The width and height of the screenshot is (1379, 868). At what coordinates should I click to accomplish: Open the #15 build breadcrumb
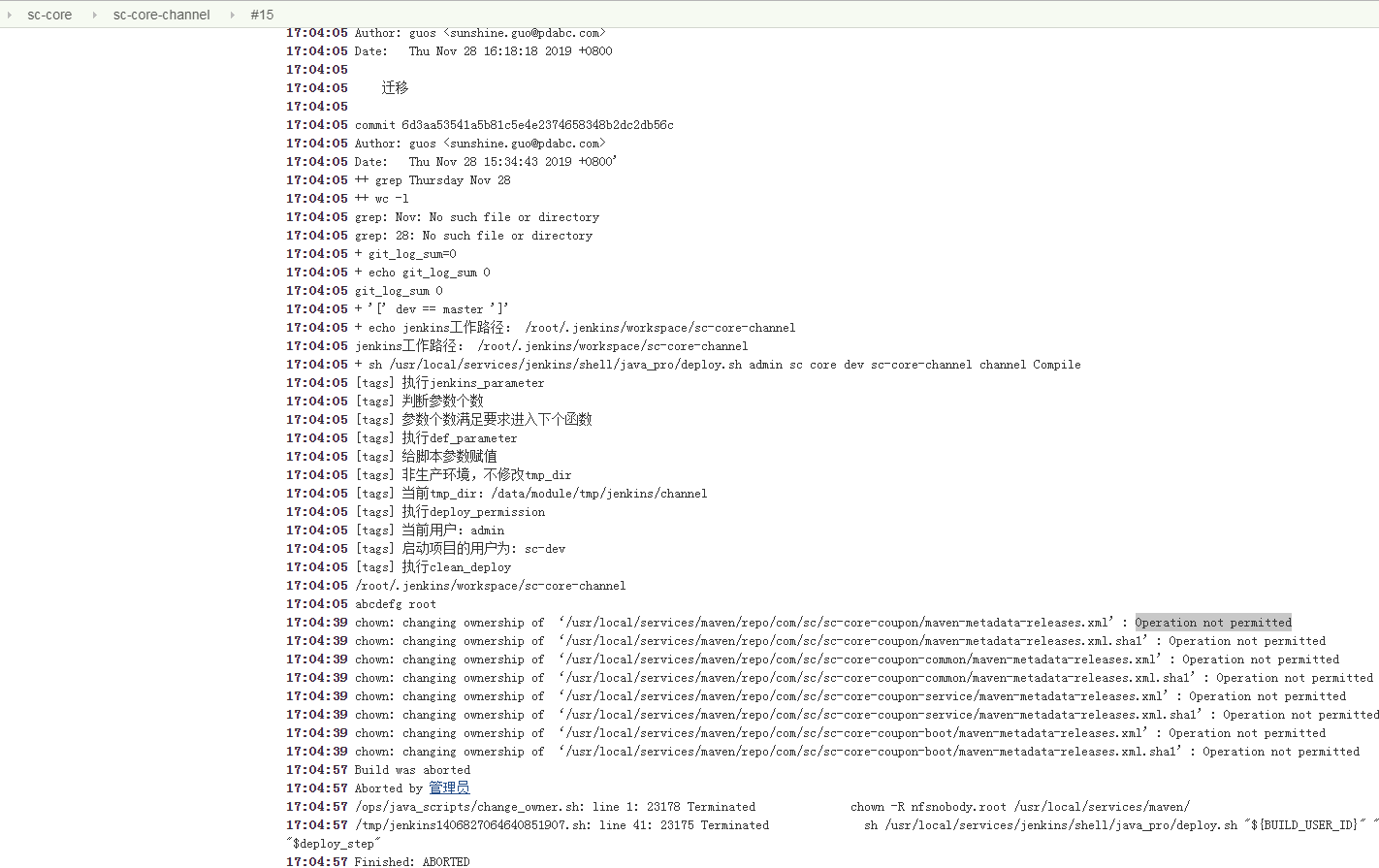pos(262,15)
